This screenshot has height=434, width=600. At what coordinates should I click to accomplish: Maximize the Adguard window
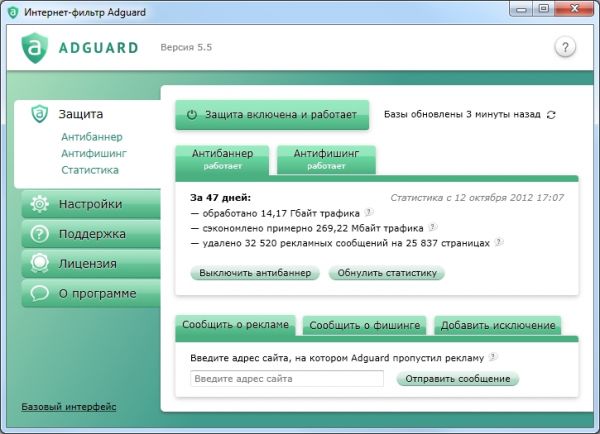click(x=544, y=9)
